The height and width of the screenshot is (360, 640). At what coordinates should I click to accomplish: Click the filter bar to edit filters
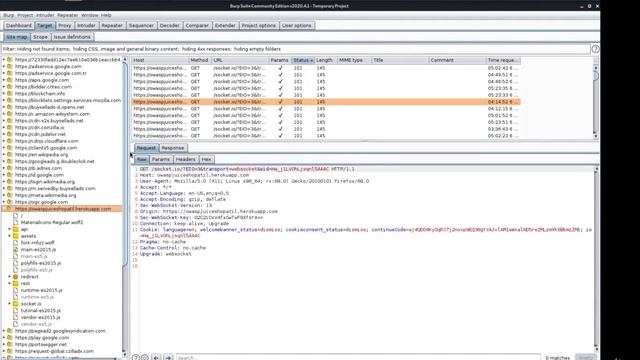(296, 49)
